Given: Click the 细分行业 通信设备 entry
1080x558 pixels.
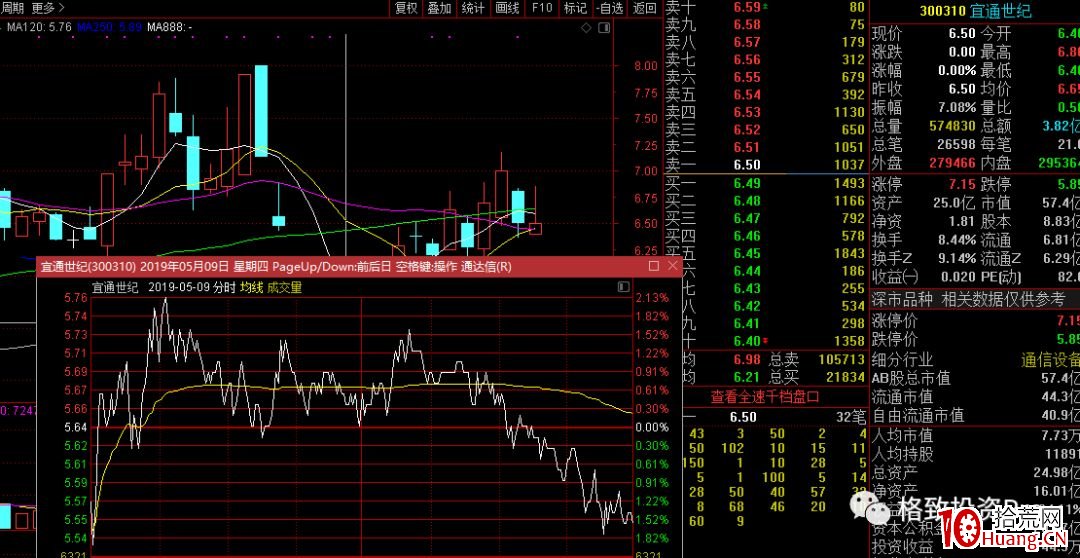Looking at the screenshot, I should click(x=975, y=360).
